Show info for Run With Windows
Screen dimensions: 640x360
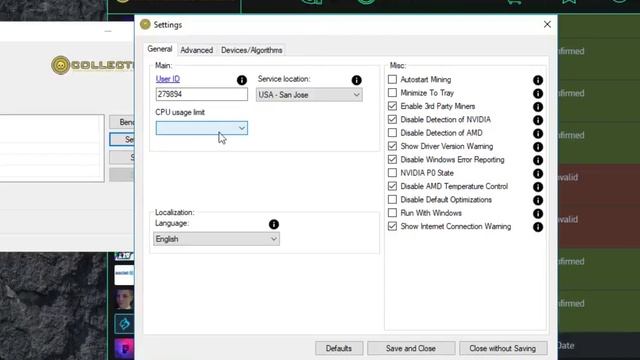pos(538,213)
